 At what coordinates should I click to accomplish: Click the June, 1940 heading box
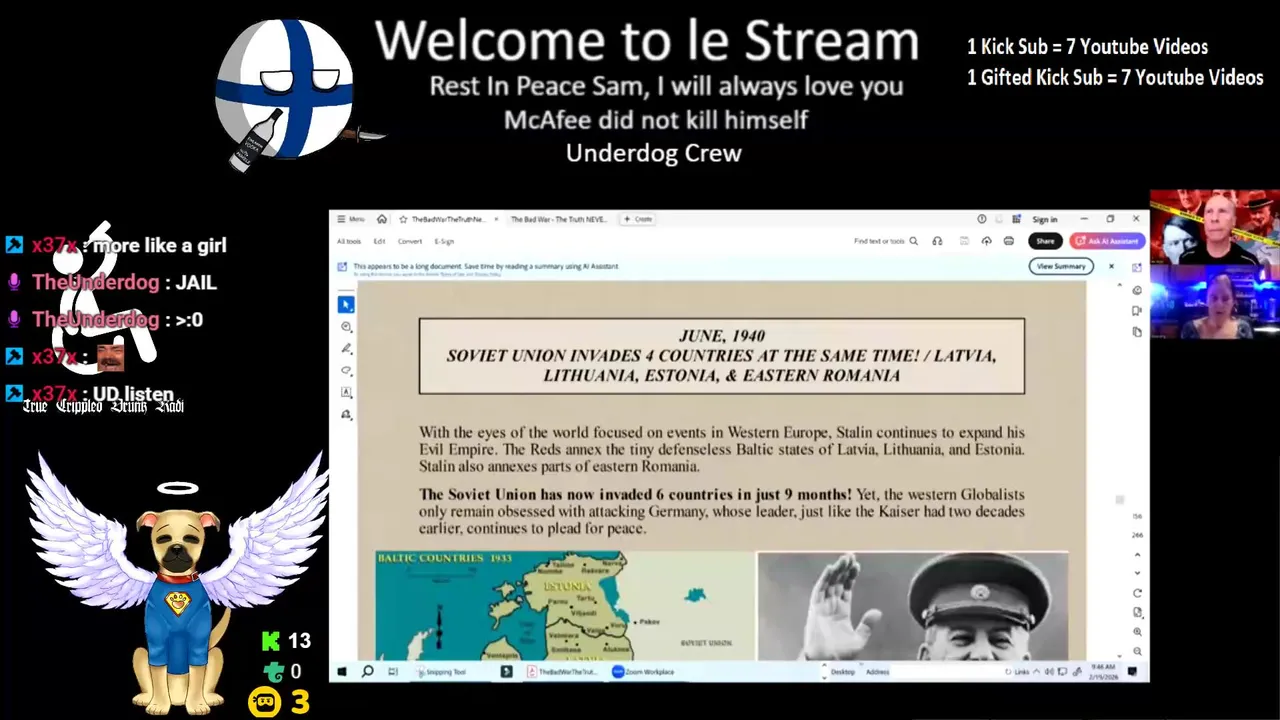[722, 356]
